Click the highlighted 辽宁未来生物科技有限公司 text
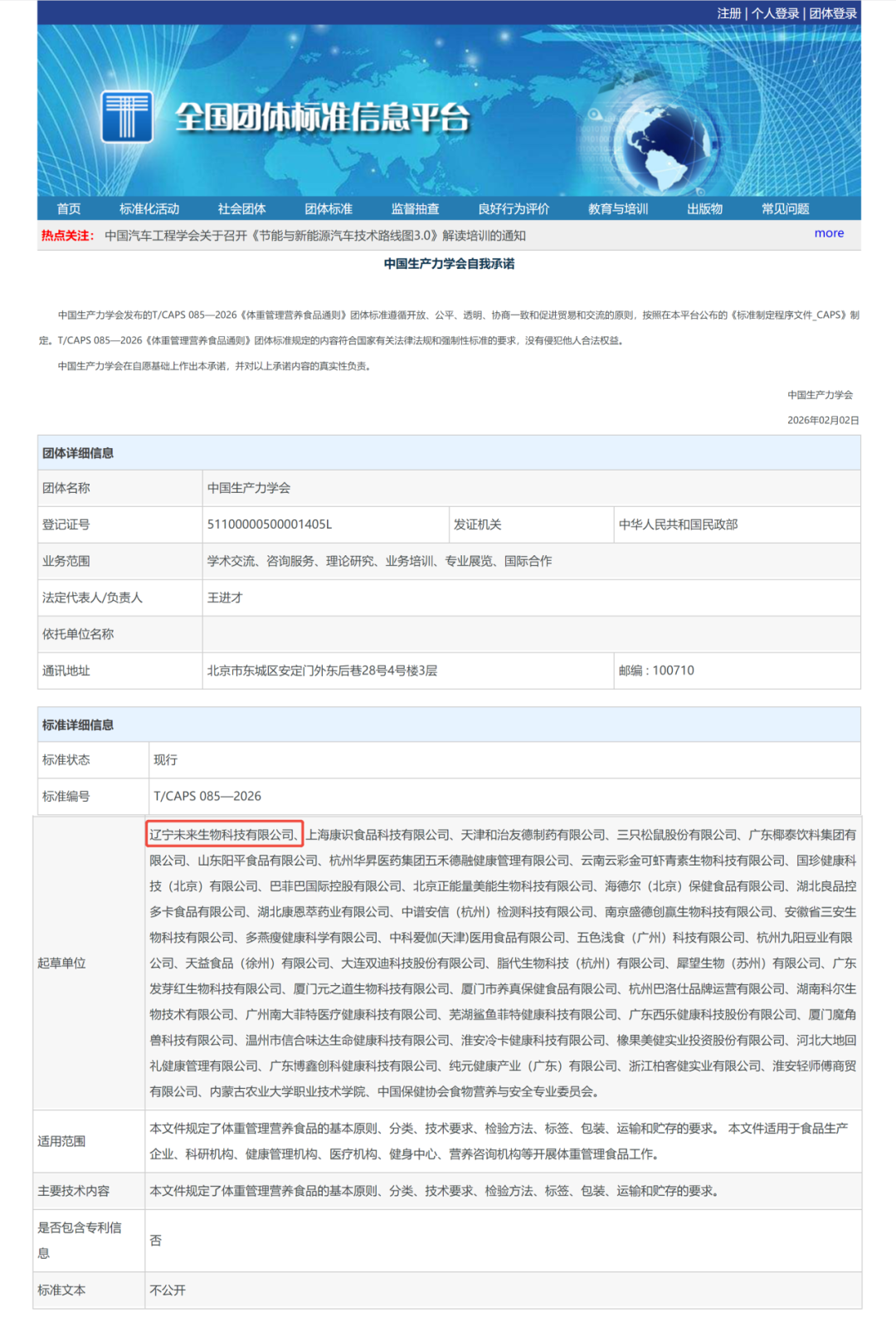This screenshot has width=896, height=1317. pyautogui.click(x=224, y=835)
